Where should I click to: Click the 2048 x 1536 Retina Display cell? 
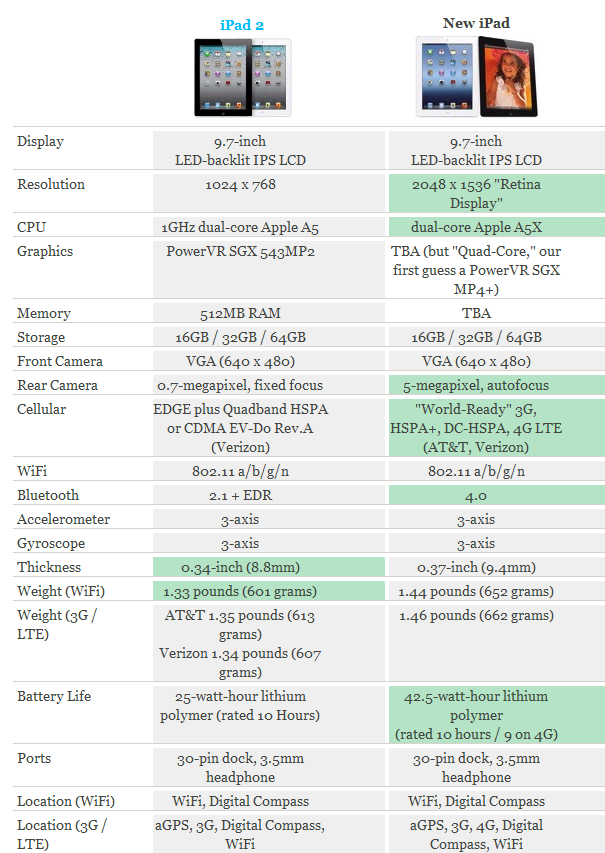click(x=496, y=192)
